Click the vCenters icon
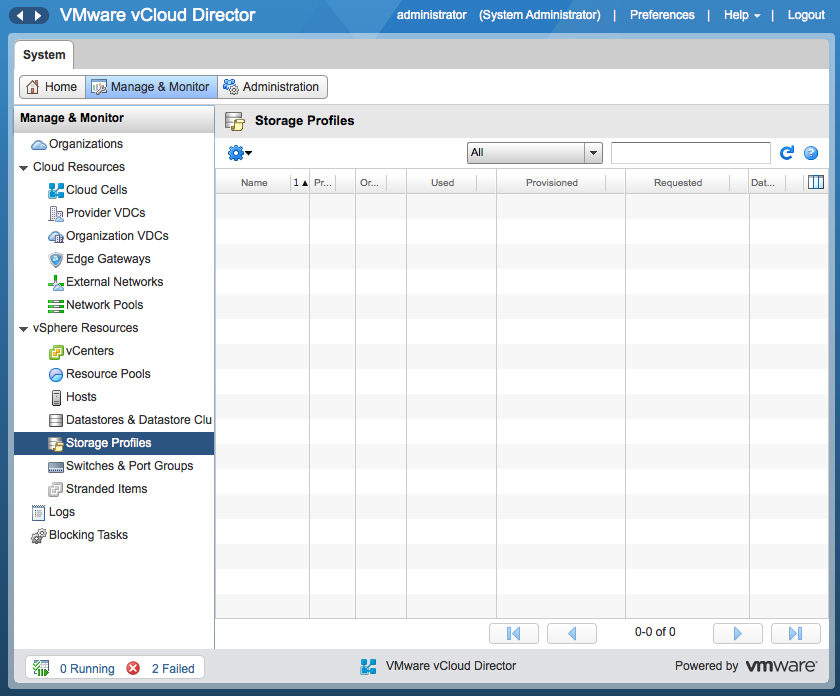Image resolution: width=840 pixels, height=696 pixels. 56,351
